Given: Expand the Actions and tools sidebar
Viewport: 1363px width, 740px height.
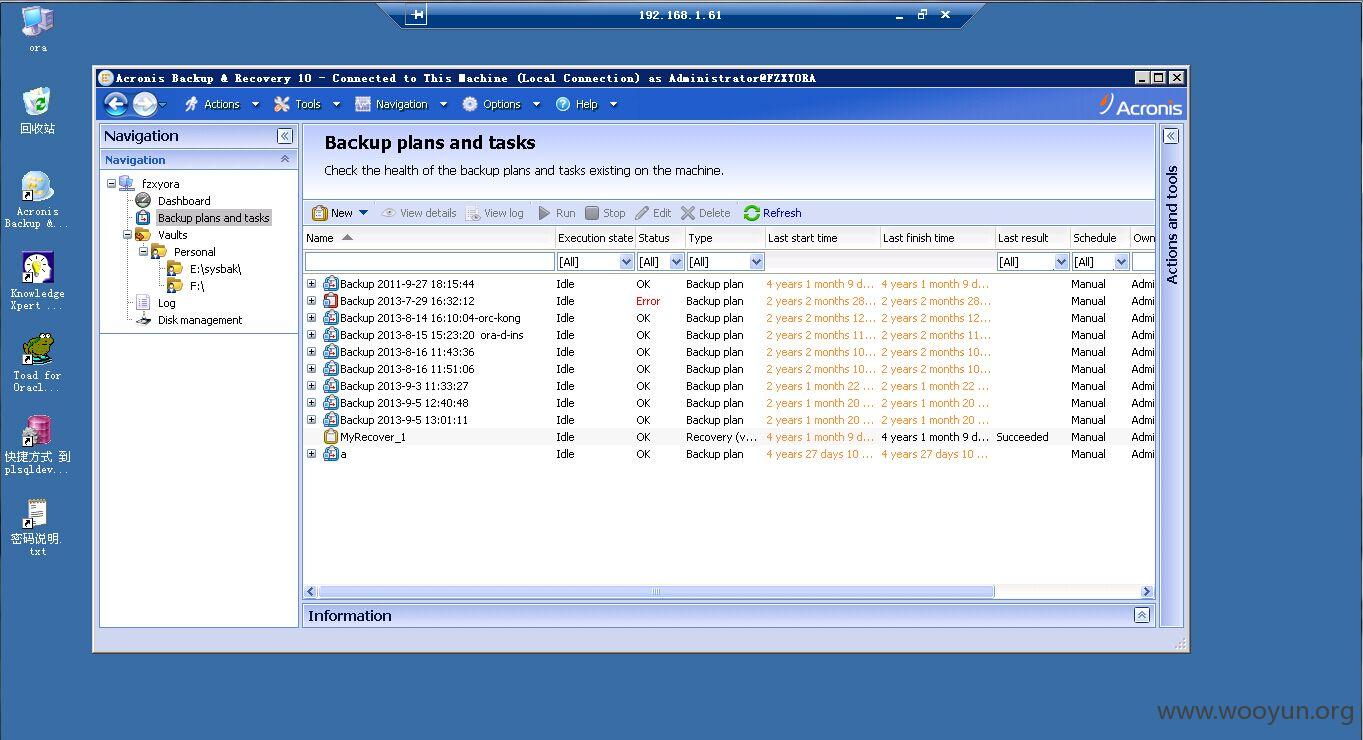Looking at the screenshot, I should [x=1171, y=136].
